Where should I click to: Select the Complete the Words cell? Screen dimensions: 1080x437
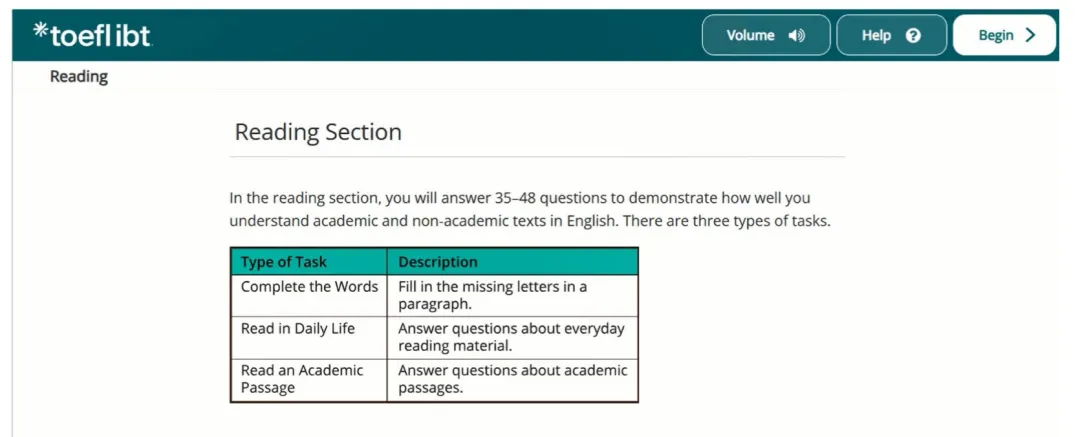point(309,296)
